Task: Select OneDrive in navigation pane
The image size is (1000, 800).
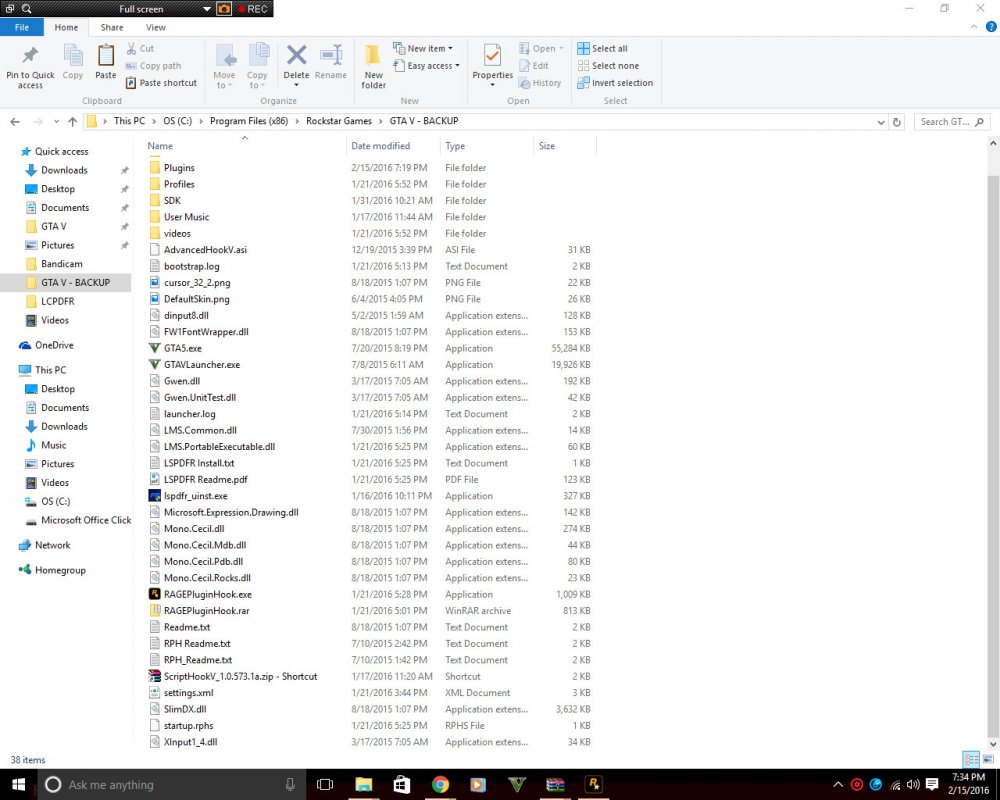Action: [54, 345]
